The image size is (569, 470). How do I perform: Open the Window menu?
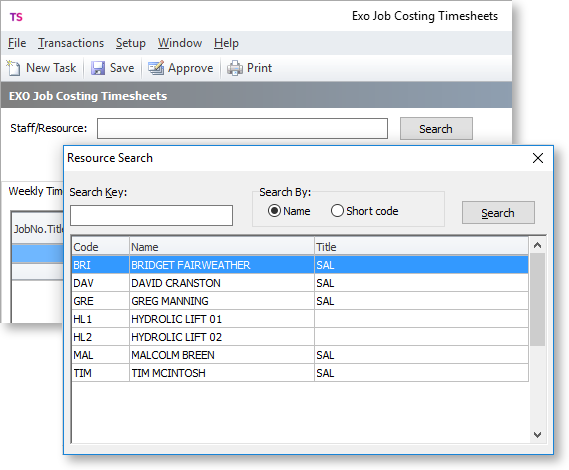(180, 43)
